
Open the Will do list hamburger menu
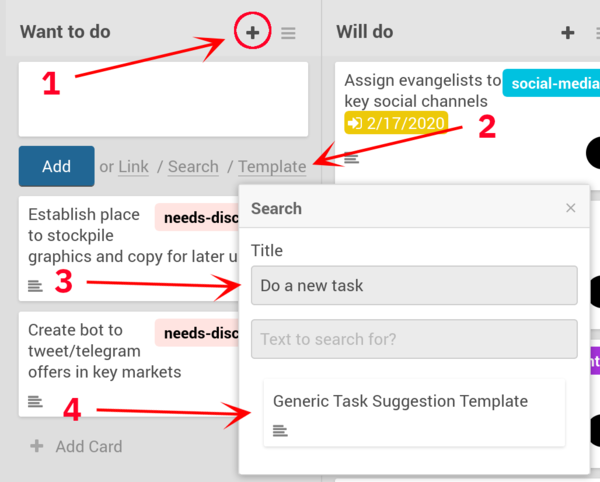pos(596,33)
